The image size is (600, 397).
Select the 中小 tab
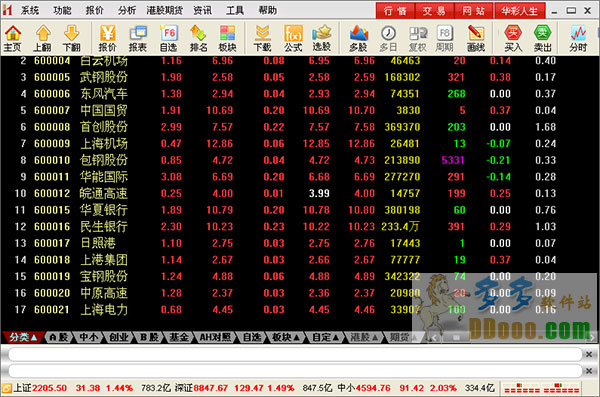tap(88, 337)
